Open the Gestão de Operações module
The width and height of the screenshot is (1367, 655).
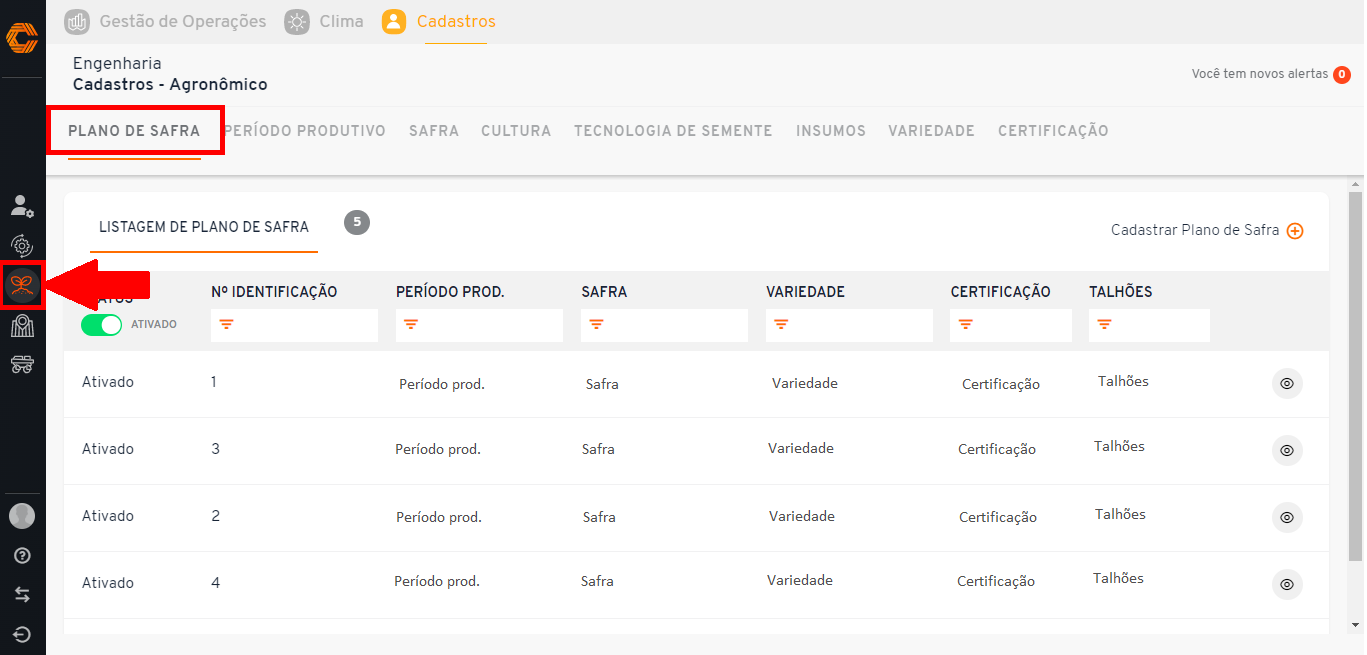[166, 21]
